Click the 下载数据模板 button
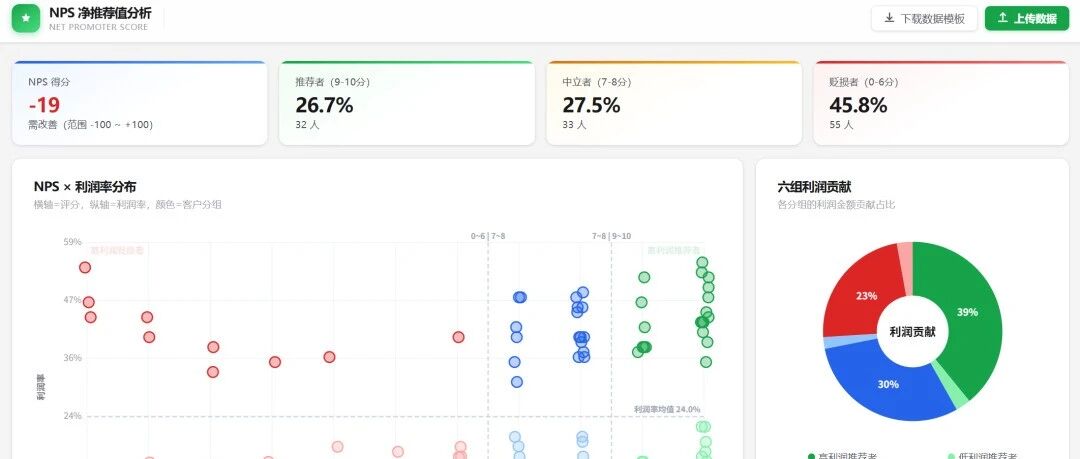 (x=924, y=19)
